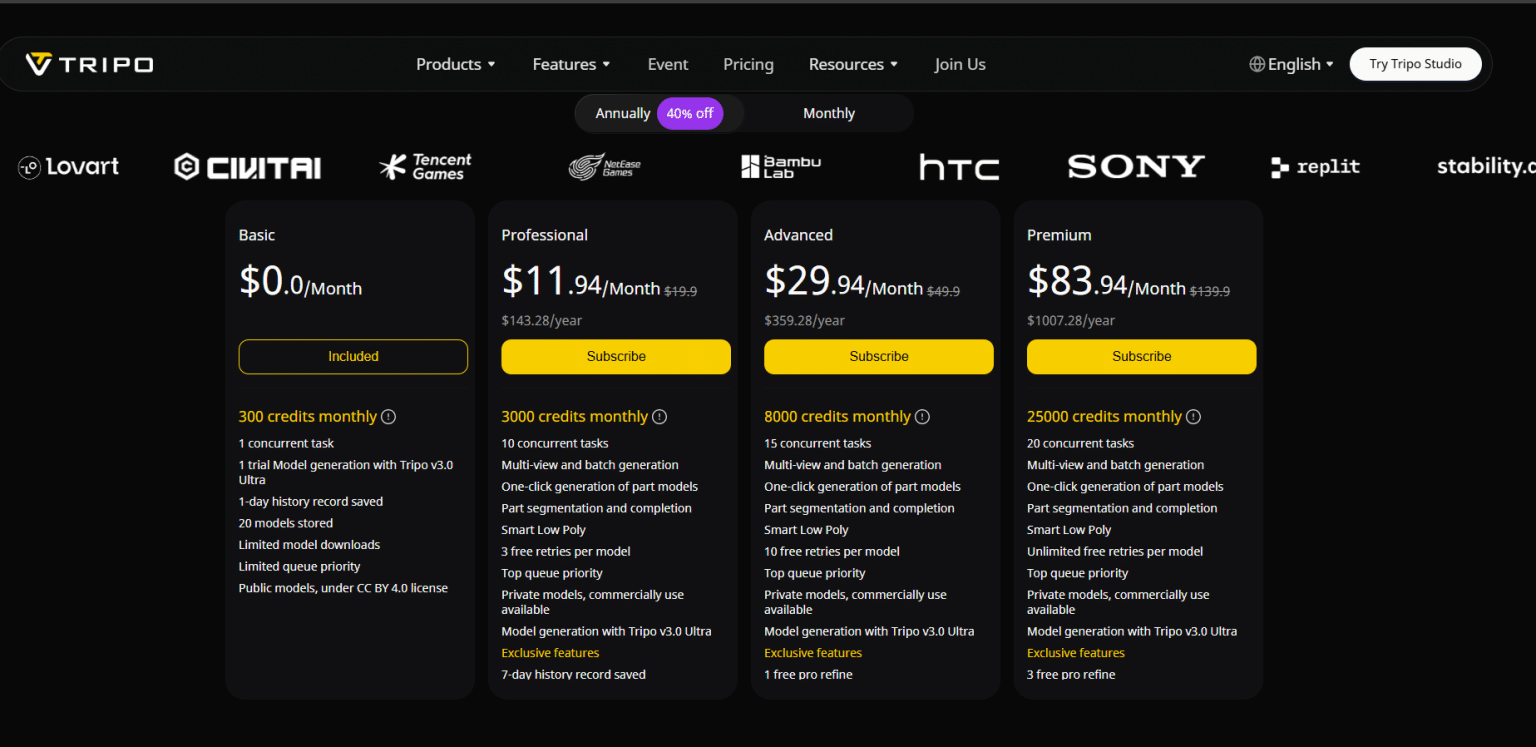Screen dimensions: 1536x747
Task: Click the Tripo logo in the header
Action: [x=89, y=64]
